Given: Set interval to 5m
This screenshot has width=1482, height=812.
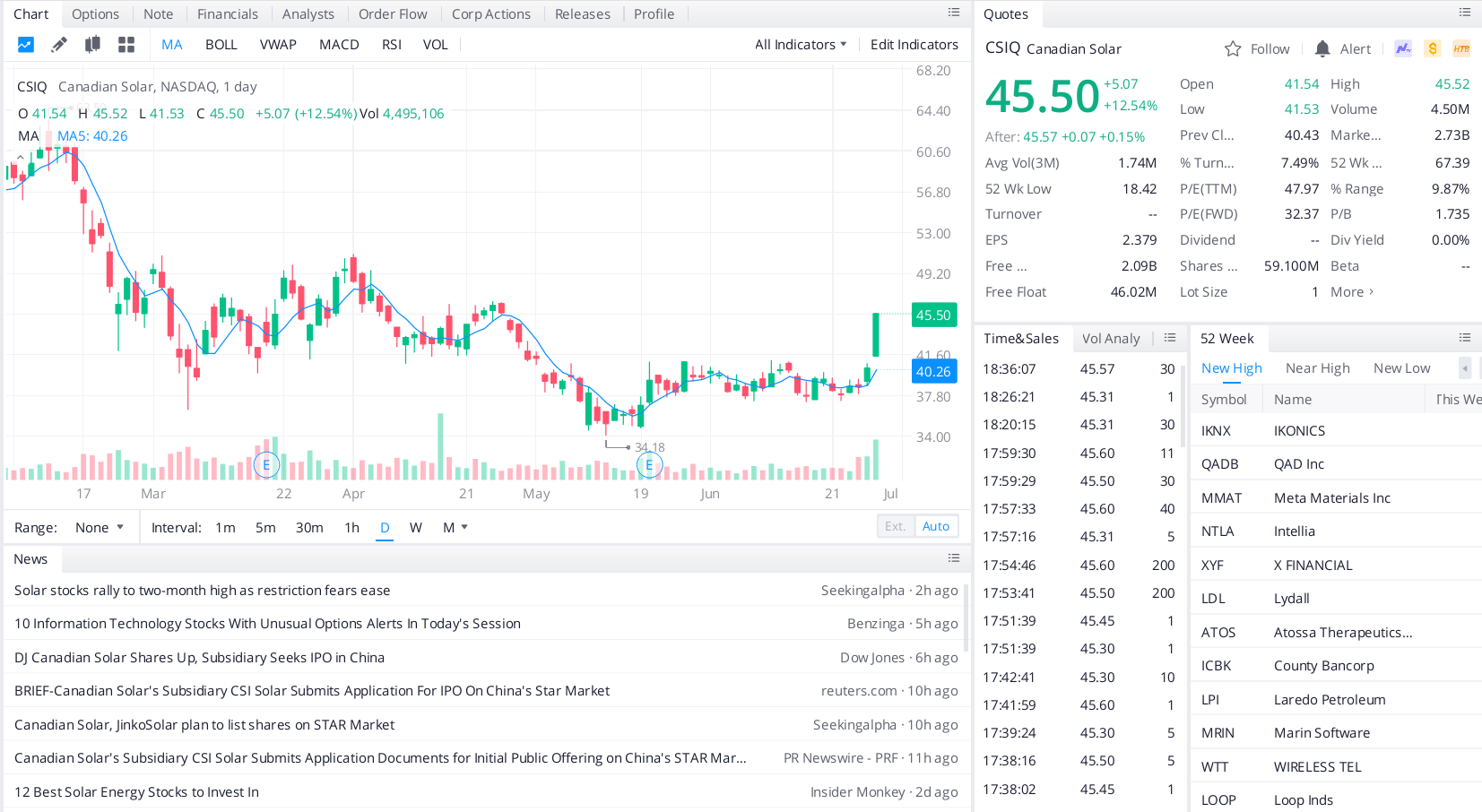Looking at the screenshot, I should [x=265, y=527].
